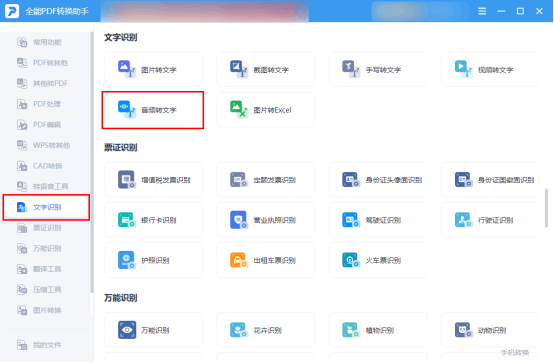This screenshot has height=363, width=554.
Task: Start 增值税发票识别 VAT invoice recognition
Action: tap(153, 180)
